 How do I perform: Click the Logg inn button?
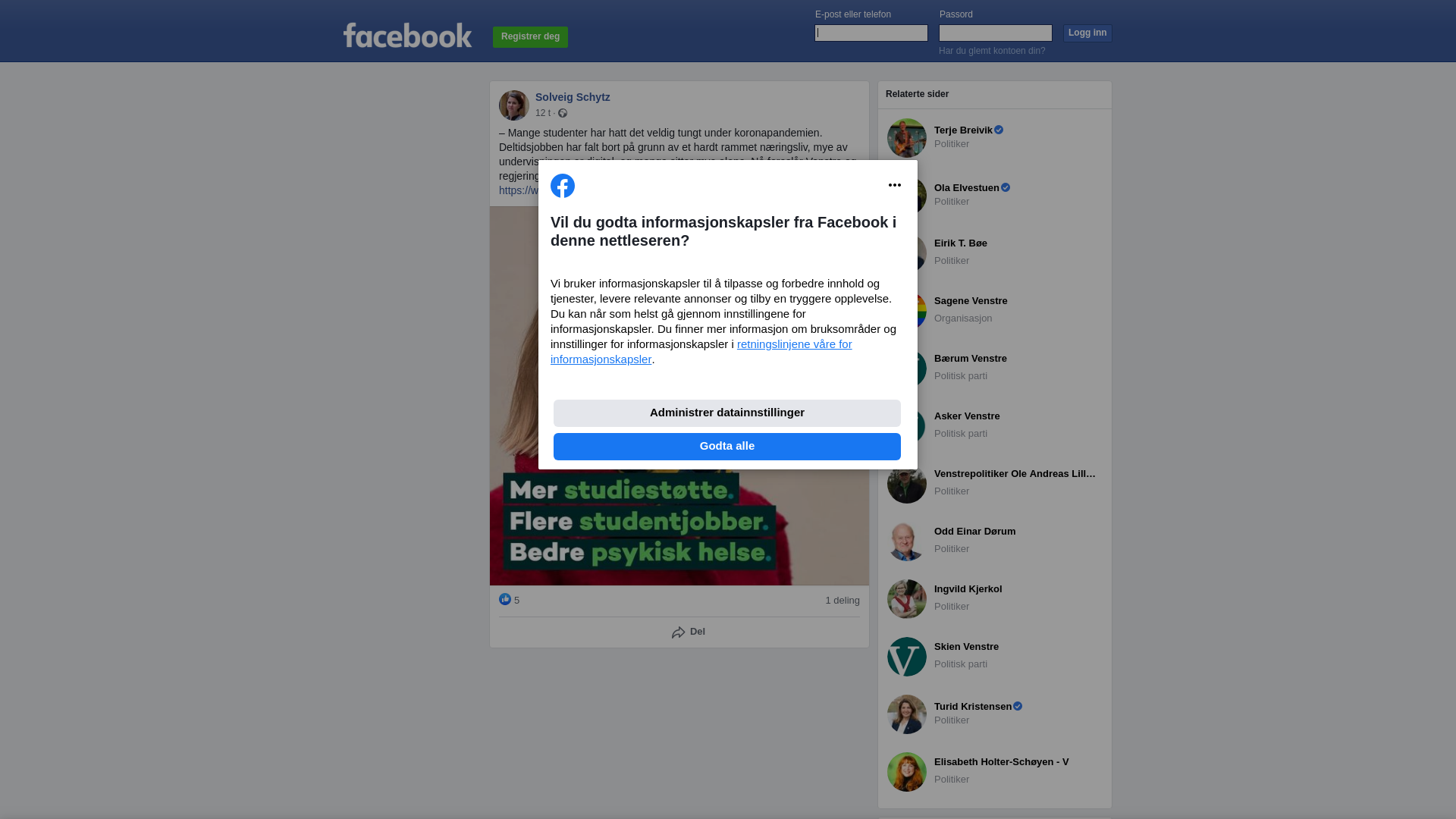tap(1087, 33)
